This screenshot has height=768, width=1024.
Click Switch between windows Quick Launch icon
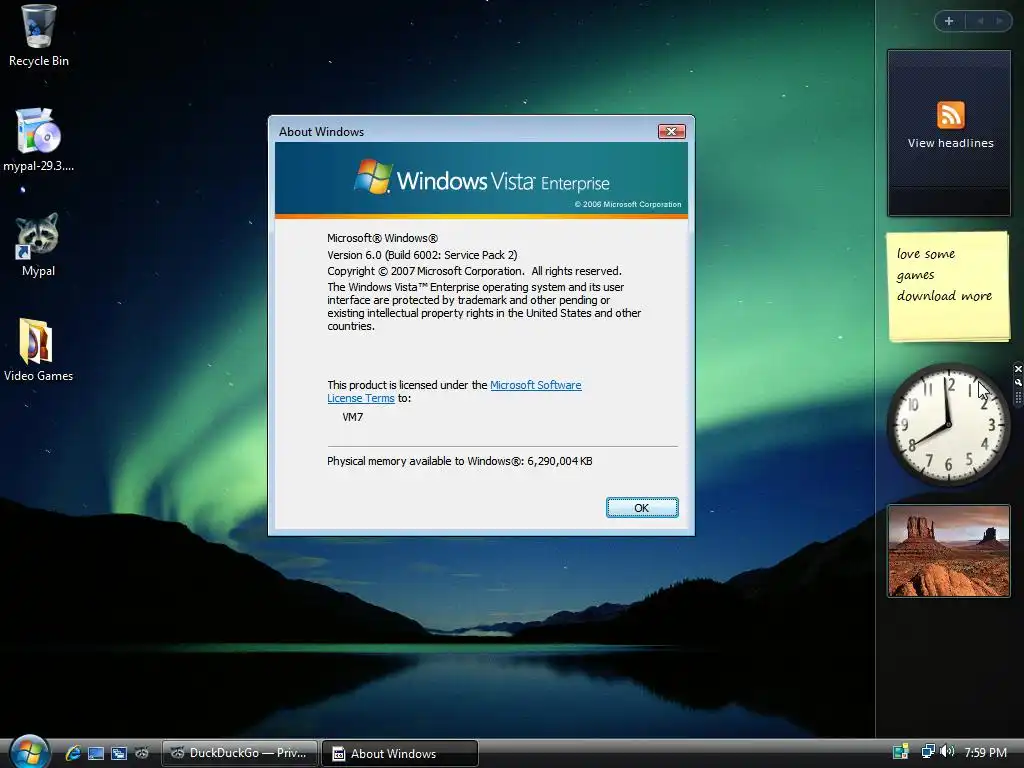119,753
